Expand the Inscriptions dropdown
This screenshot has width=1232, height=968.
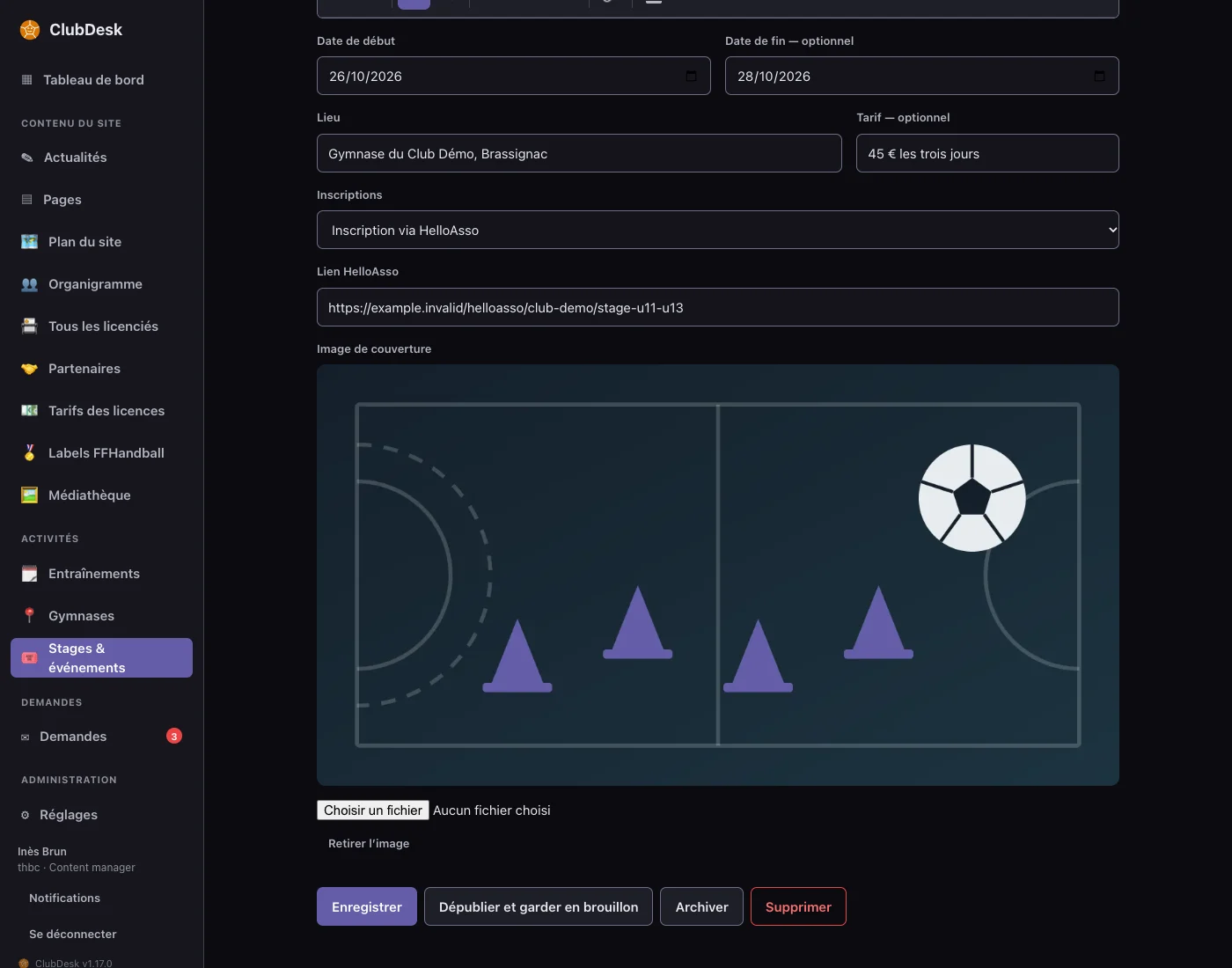click(x=718, y=230)
